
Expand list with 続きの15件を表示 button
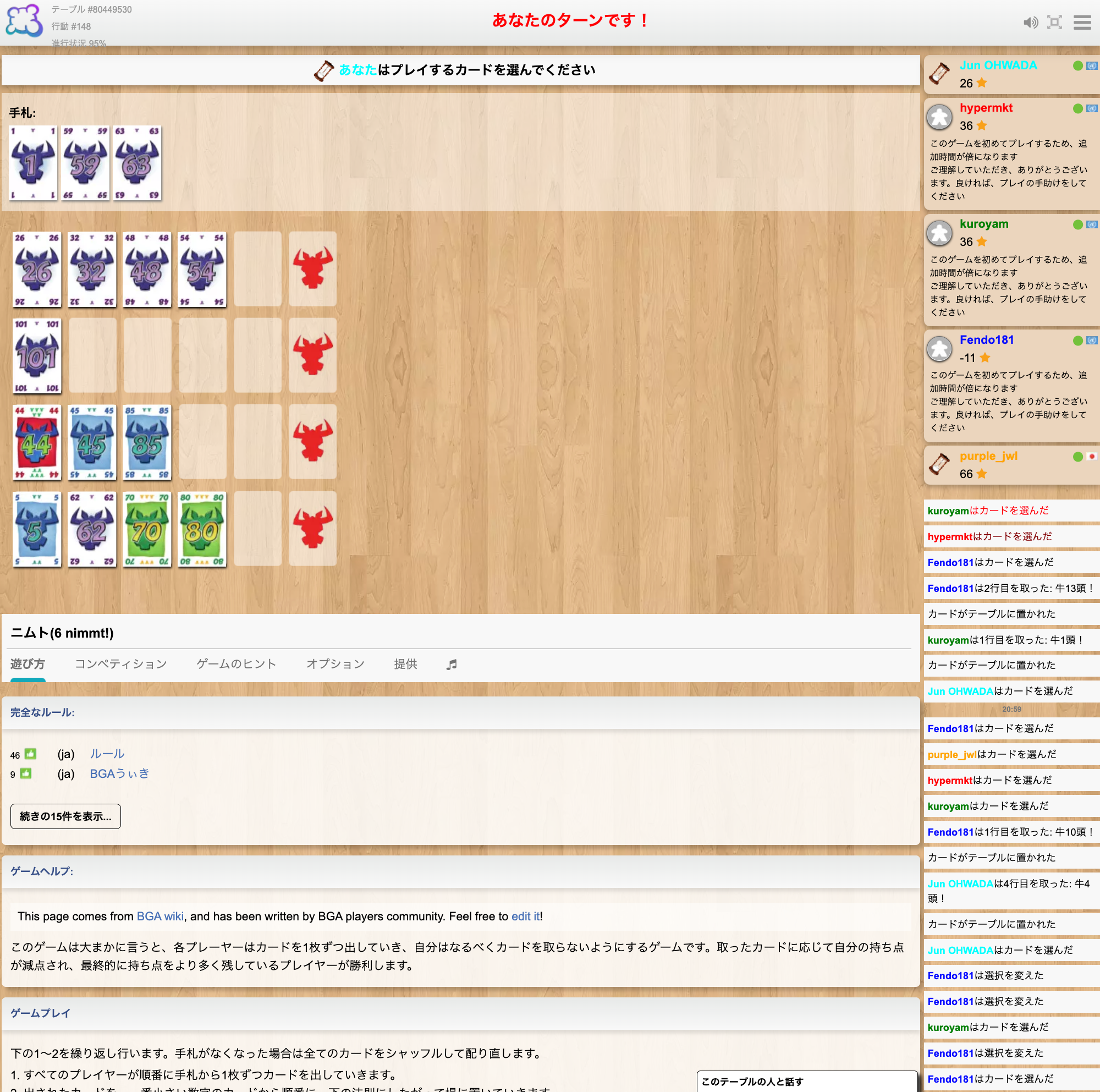(65, 816)
